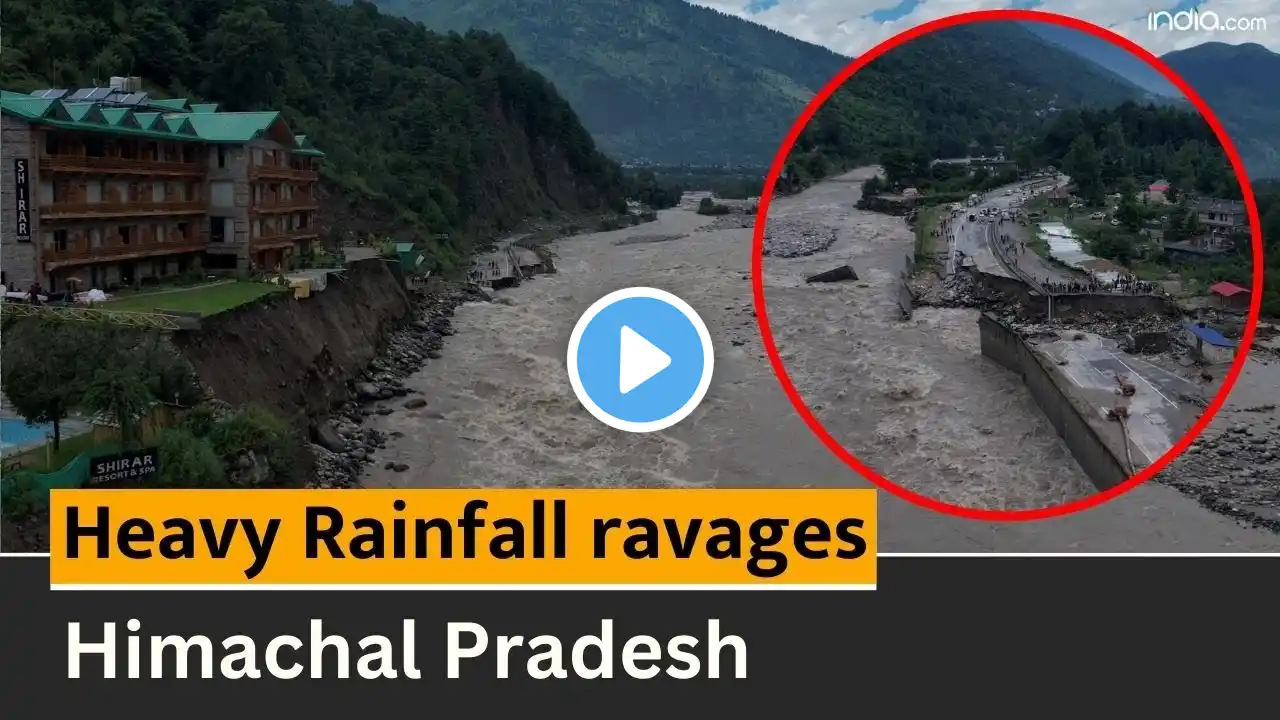Viewport: 1280px width, 720px height.
Task: Click the Shirar Resort & Spa sign board
Action: pyautogui.click(x=123, y=466)
